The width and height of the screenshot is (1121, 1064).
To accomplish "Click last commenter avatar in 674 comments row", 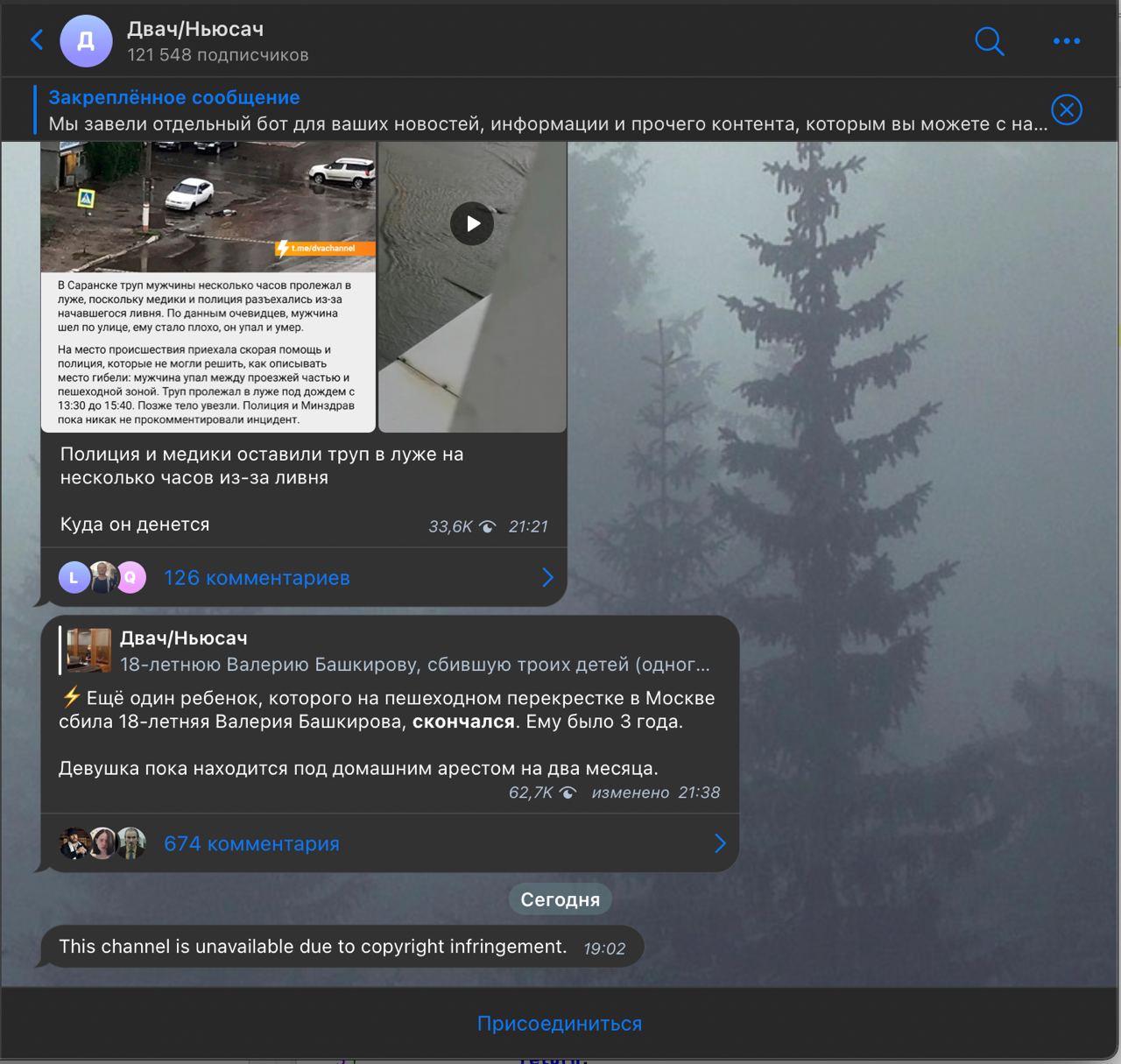I will click(130, 843).
